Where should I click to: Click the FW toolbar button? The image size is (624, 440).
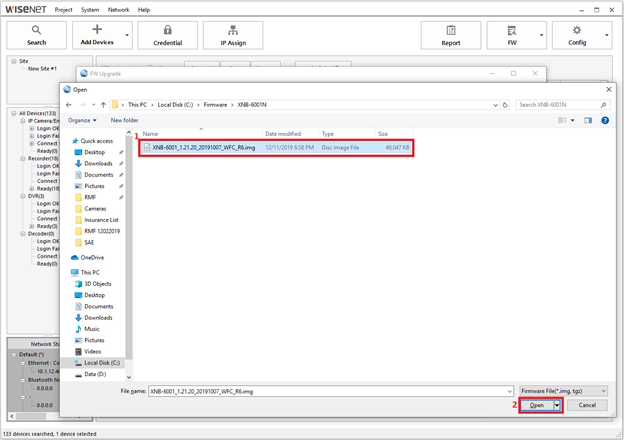pyautogui.click(x=512, y=35)
